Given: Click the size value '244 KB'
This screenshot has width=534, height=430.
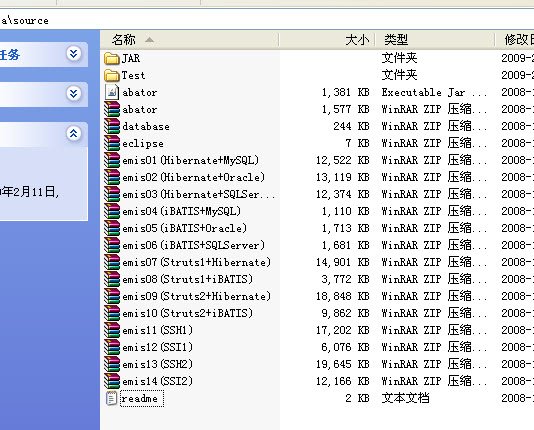Looking at the screenshot, I should tap(351, 126).
